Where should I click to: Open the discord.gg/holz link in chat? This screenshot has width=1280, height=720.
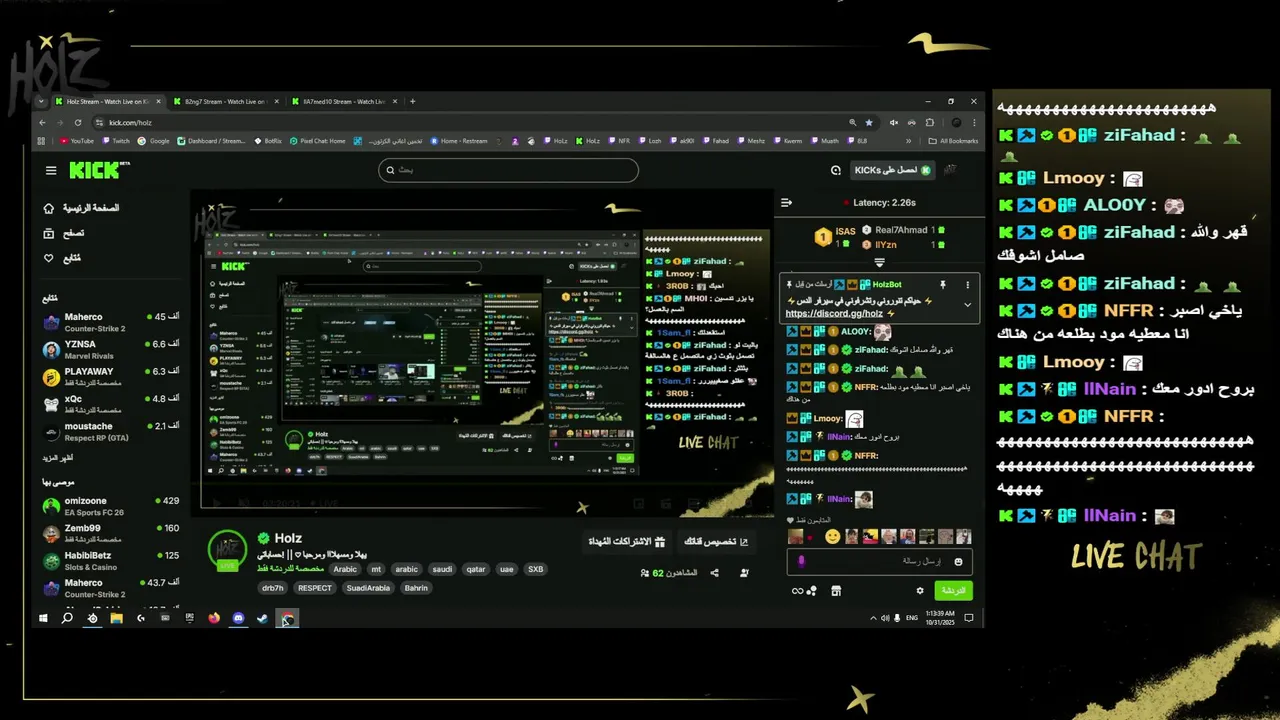coord(834,314)
